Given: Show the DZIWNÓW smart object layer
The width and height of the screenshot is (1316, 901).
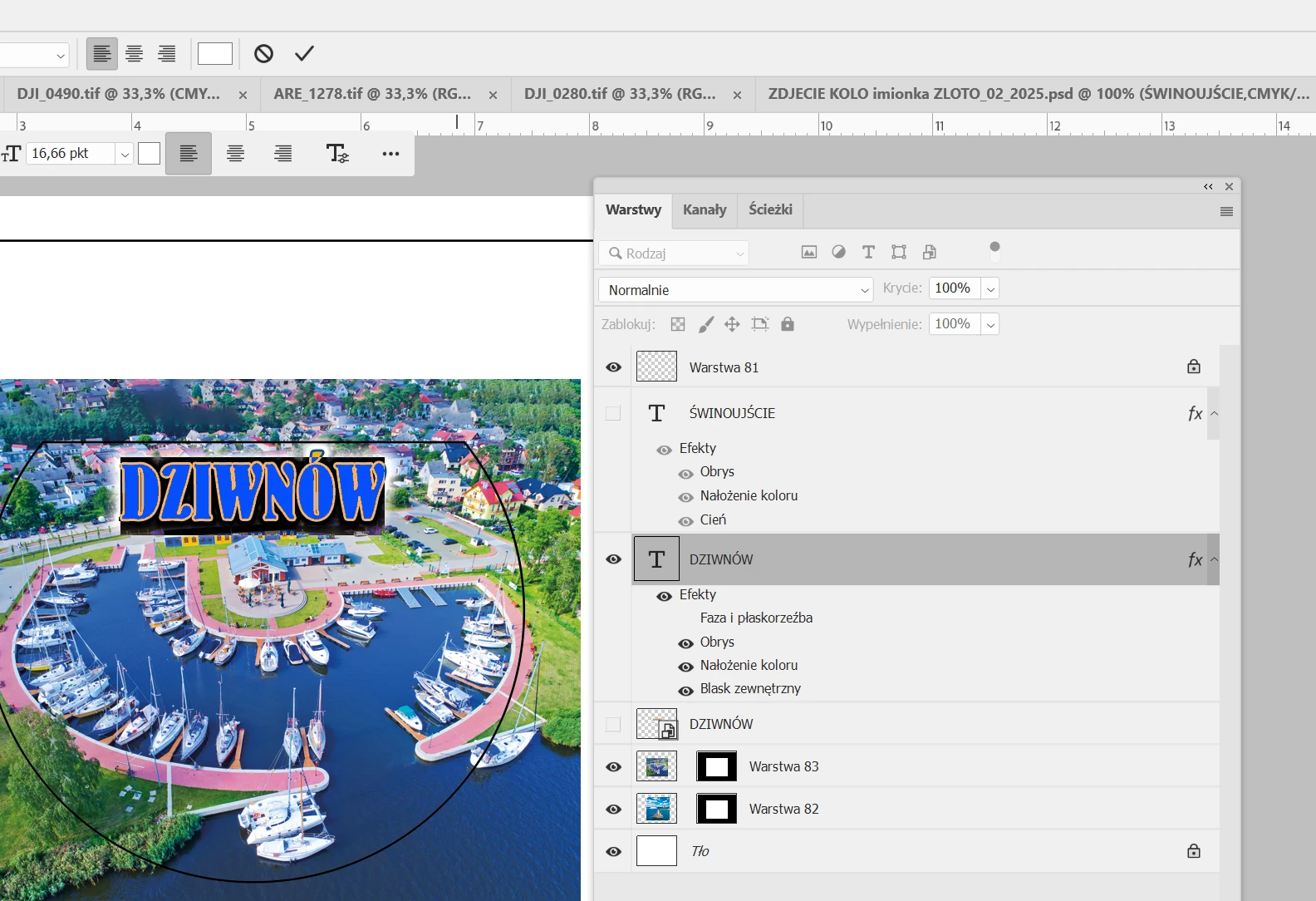Looking at the screenshot, I should pyautogui.click(x=613, y=724).
